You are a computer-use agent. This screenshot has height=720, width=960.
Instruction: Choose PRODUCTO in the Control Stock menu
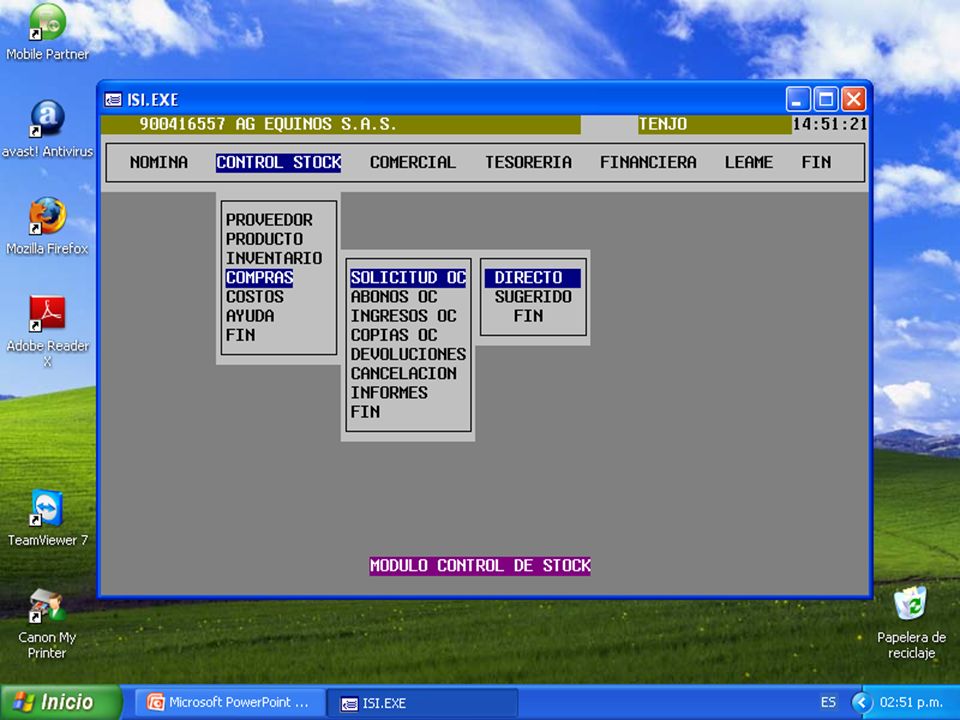click(264, 239)
